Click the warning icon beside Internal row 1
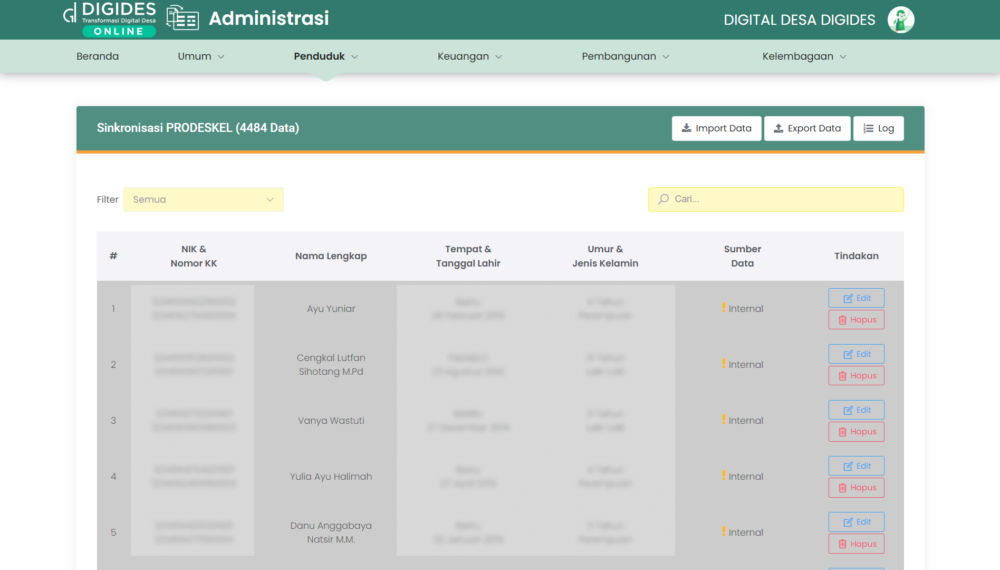 (x=723, y=308)
